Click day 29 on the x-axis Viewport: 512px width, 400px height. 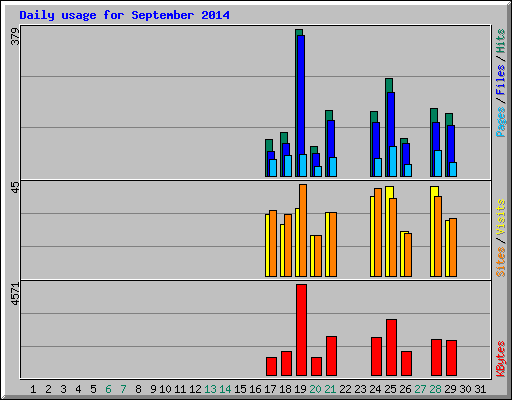pyautogui.click(x=450, y=389)
